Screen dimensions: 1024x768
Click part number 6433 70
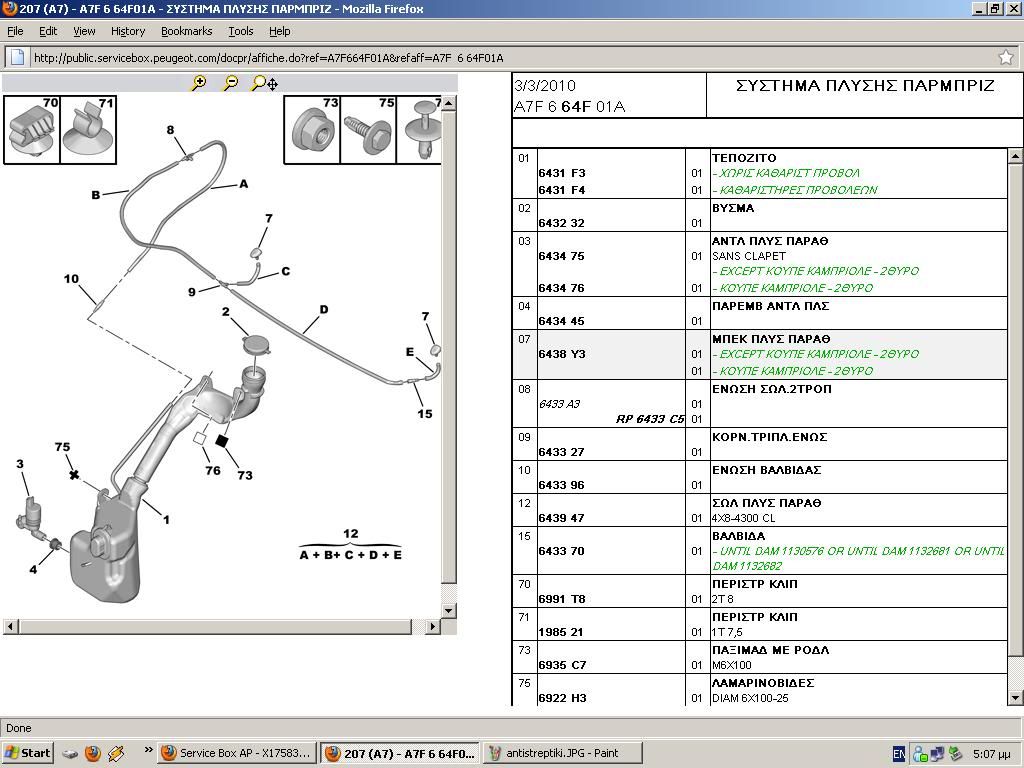(561, 551)
